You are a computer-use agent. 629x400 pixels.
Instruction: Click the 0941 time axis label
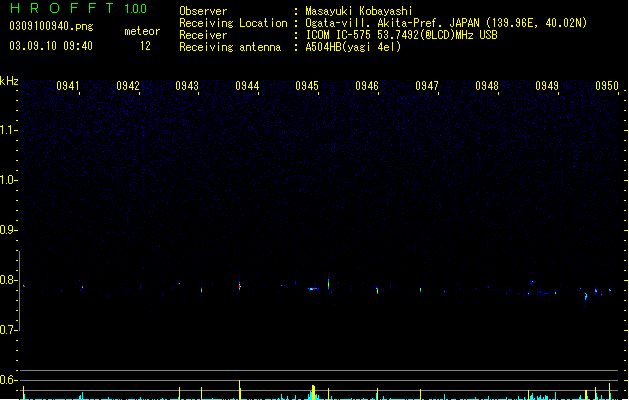pos(68,86)
